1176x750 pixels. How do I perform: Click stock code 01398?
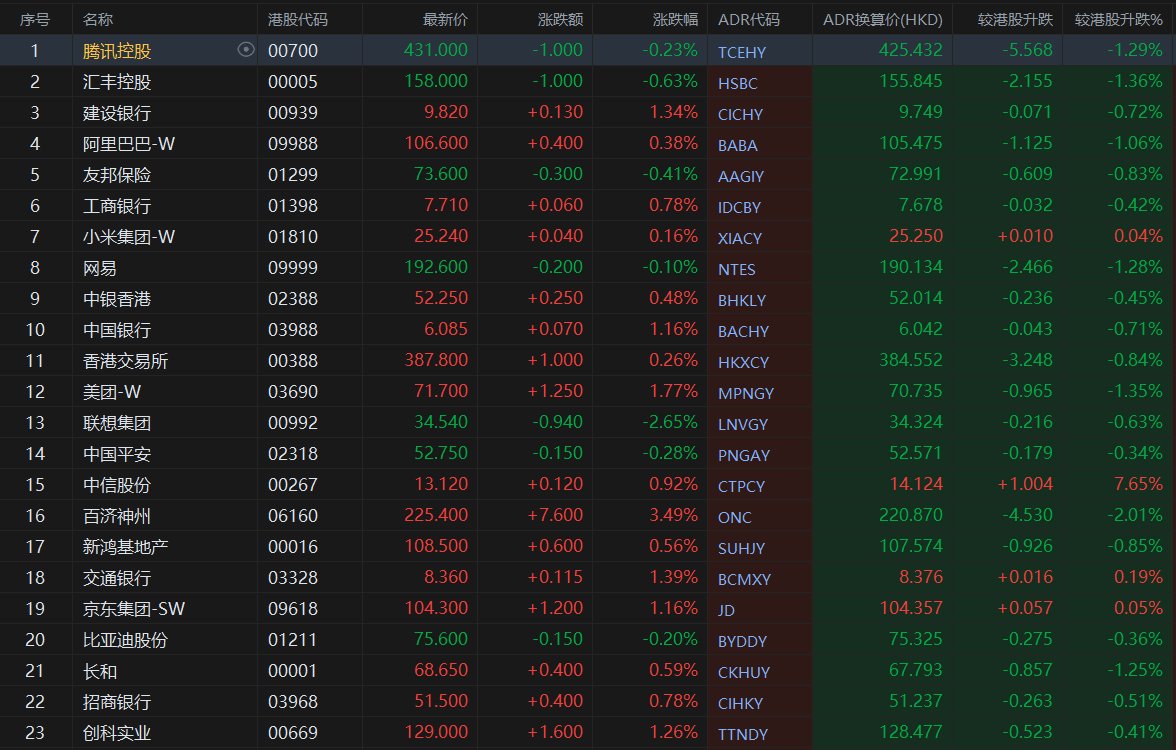pos(293,206)
